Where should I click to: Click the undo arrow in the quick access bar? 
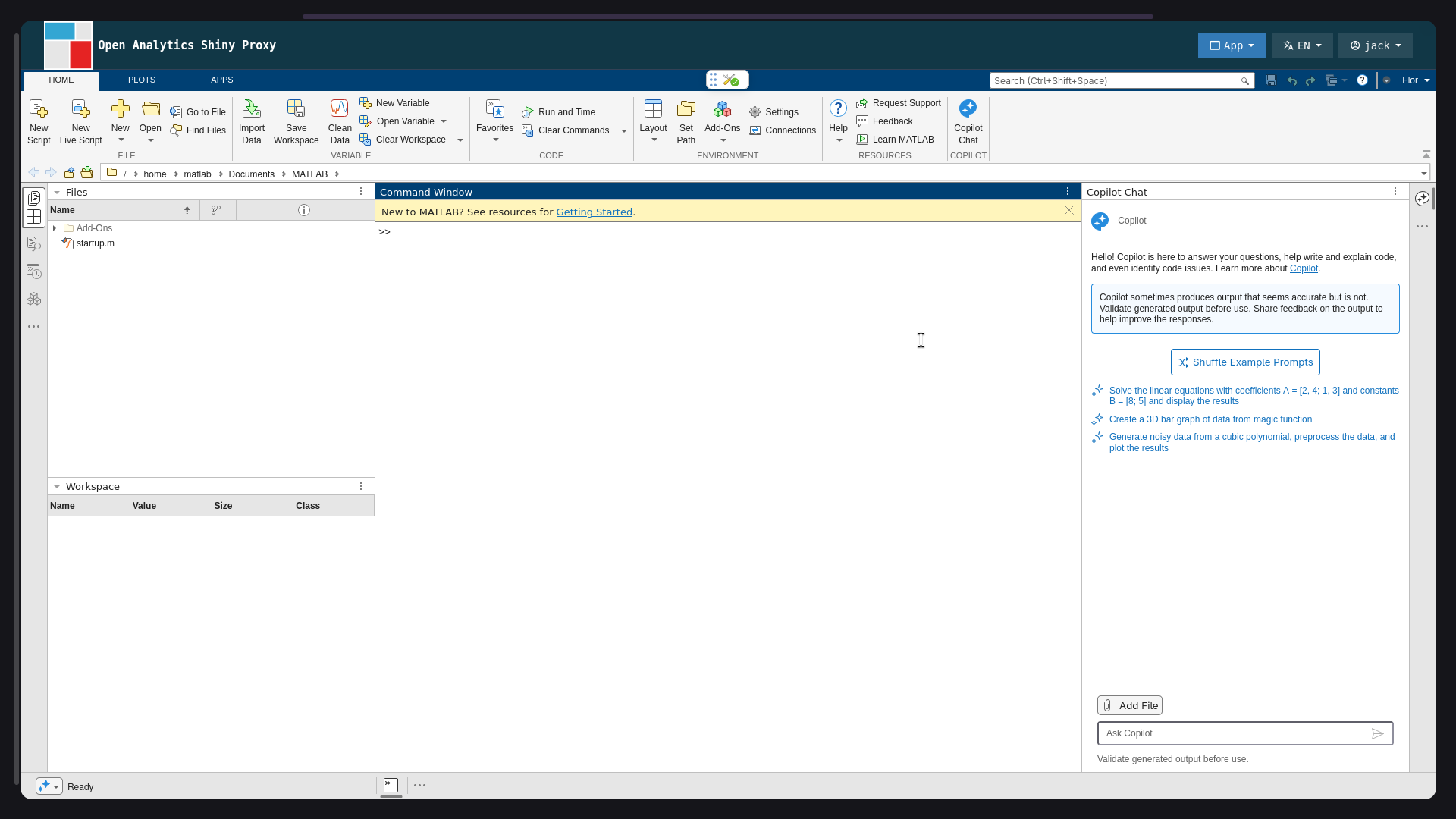tap(1291, 80)
